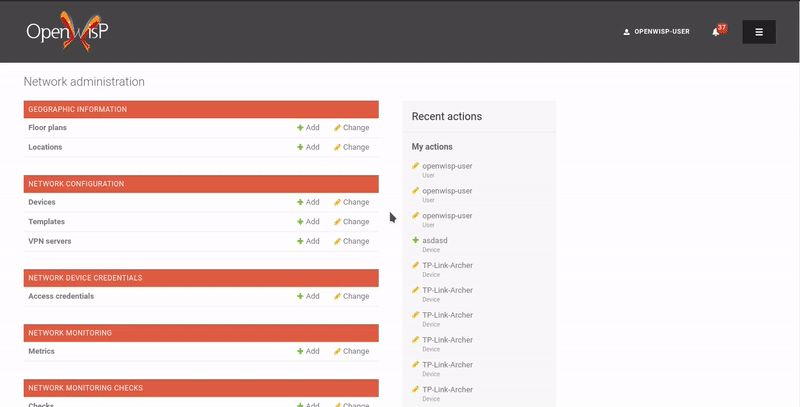Click the pencil icon in the Devices row
This screenshot has width=800, height=407.
pos(337,202)
